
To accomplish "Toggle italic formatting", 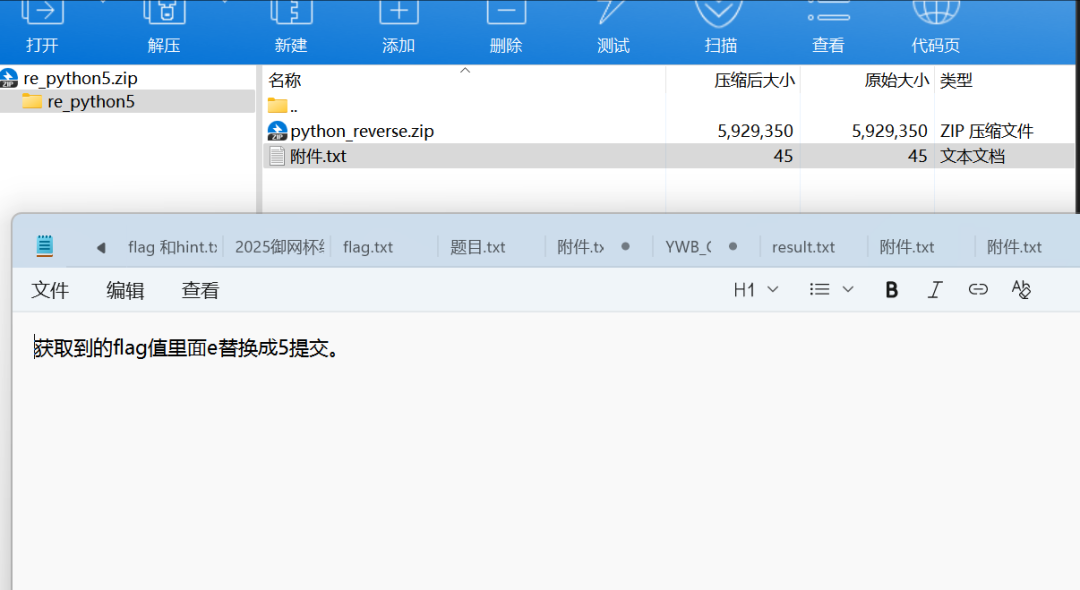I will coord(935,290).
